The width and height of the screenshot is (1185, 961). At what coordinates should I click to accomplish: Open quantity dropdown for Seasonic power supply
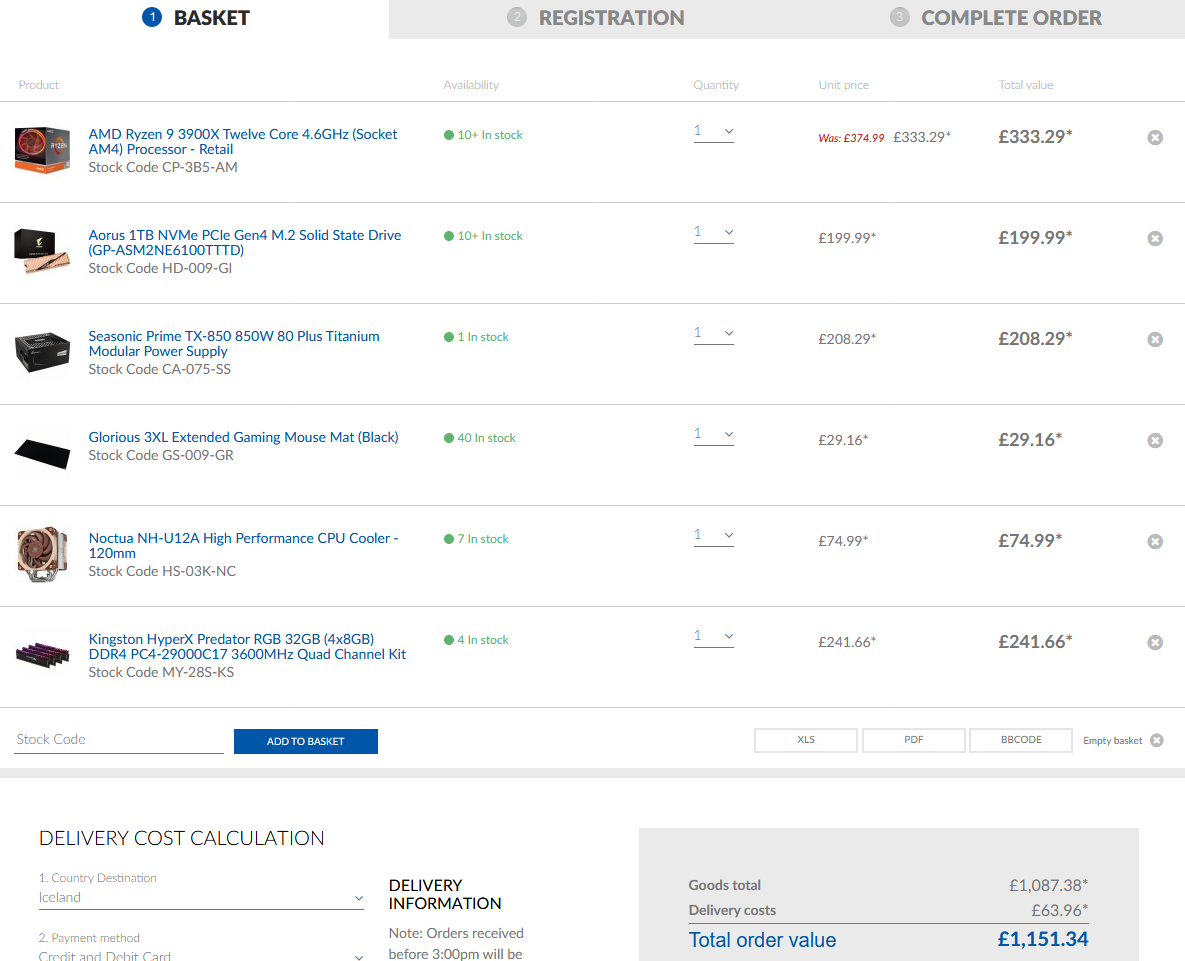click(x=714, y=334)
